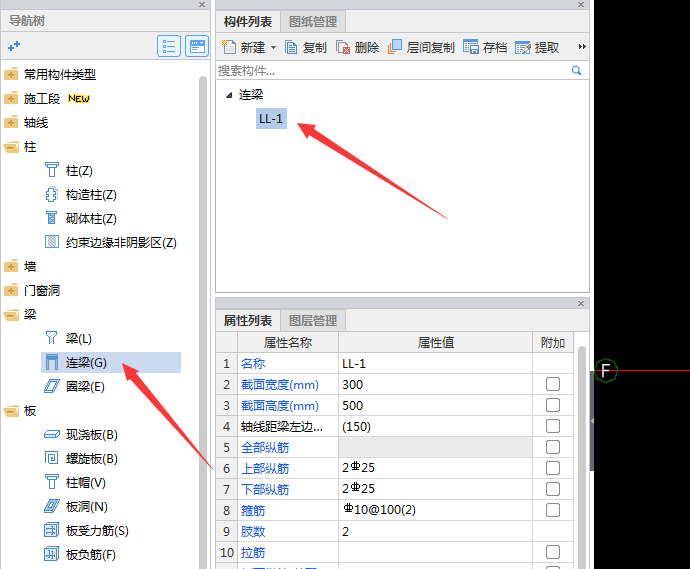Image resolution: width=690 pixels, height=569 pixels.
Task: Click the F axis marker on canvas
Action: coord(606,371)
